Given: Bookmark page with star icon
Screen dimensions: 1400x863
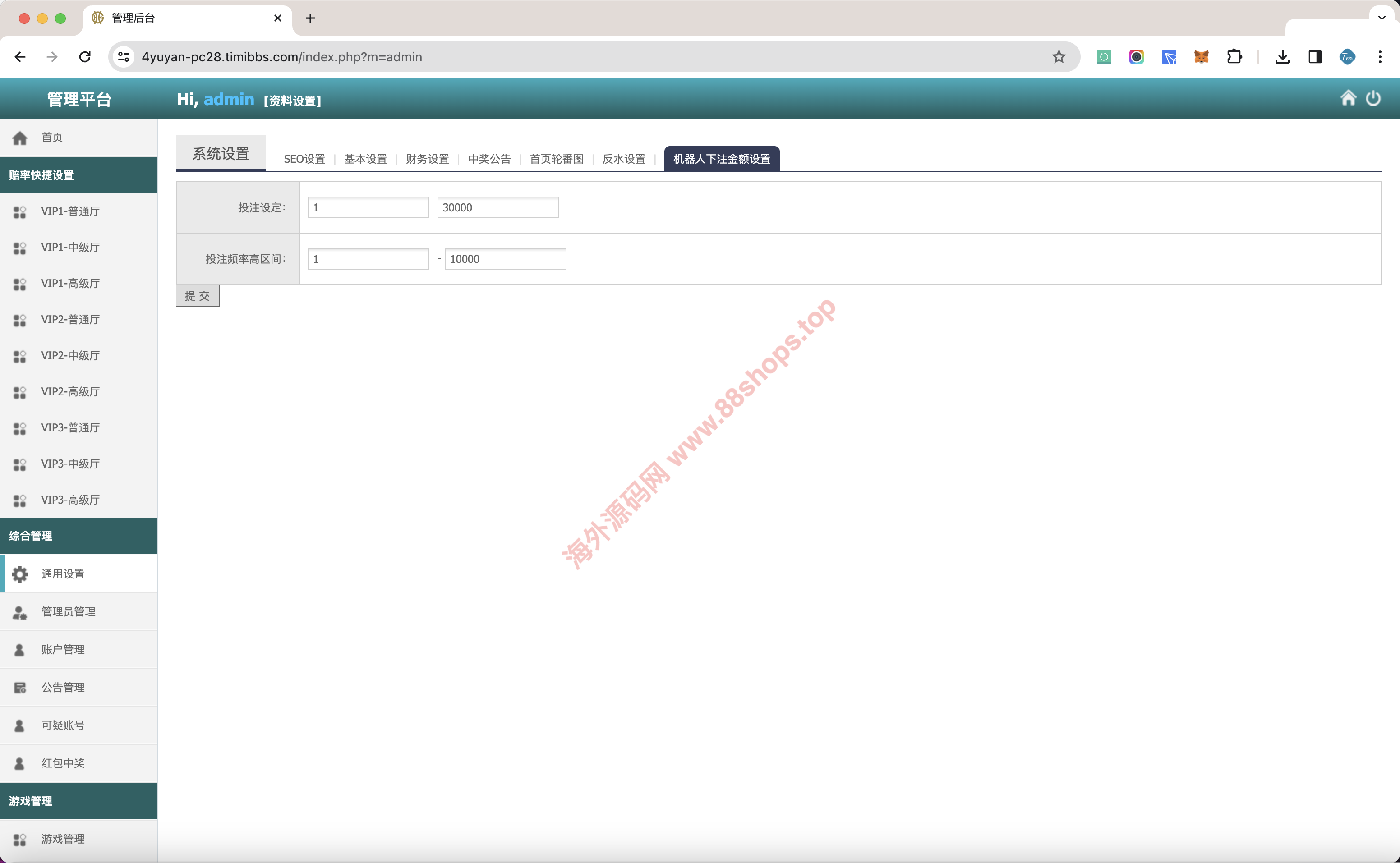Looking at the screenshot, I should 1059,56.
